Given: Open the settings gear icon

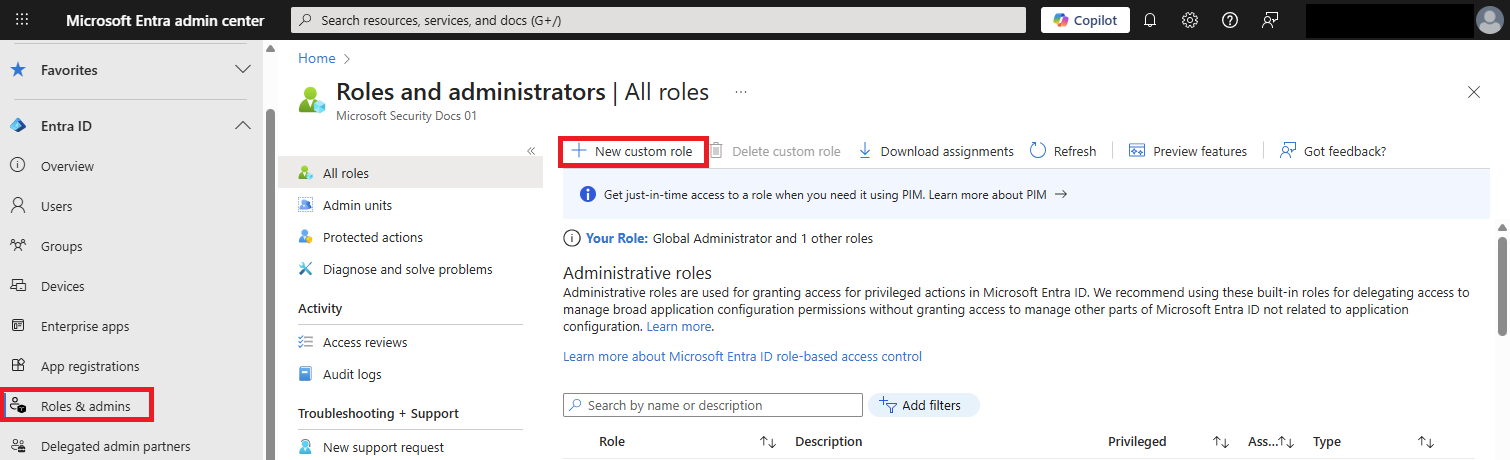Looking at the screenshot, I should tap(1190, 20).
